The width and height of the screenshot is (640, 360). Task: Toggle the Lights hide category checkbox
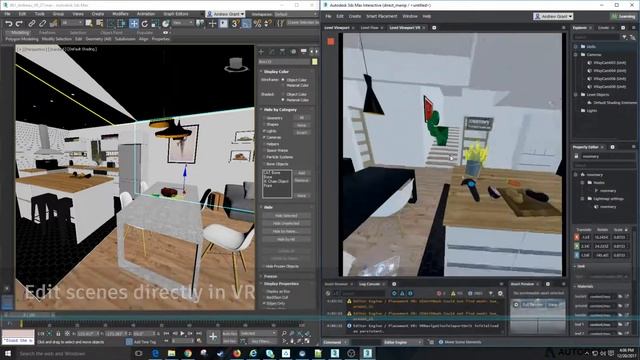click(x=264, y=131)
